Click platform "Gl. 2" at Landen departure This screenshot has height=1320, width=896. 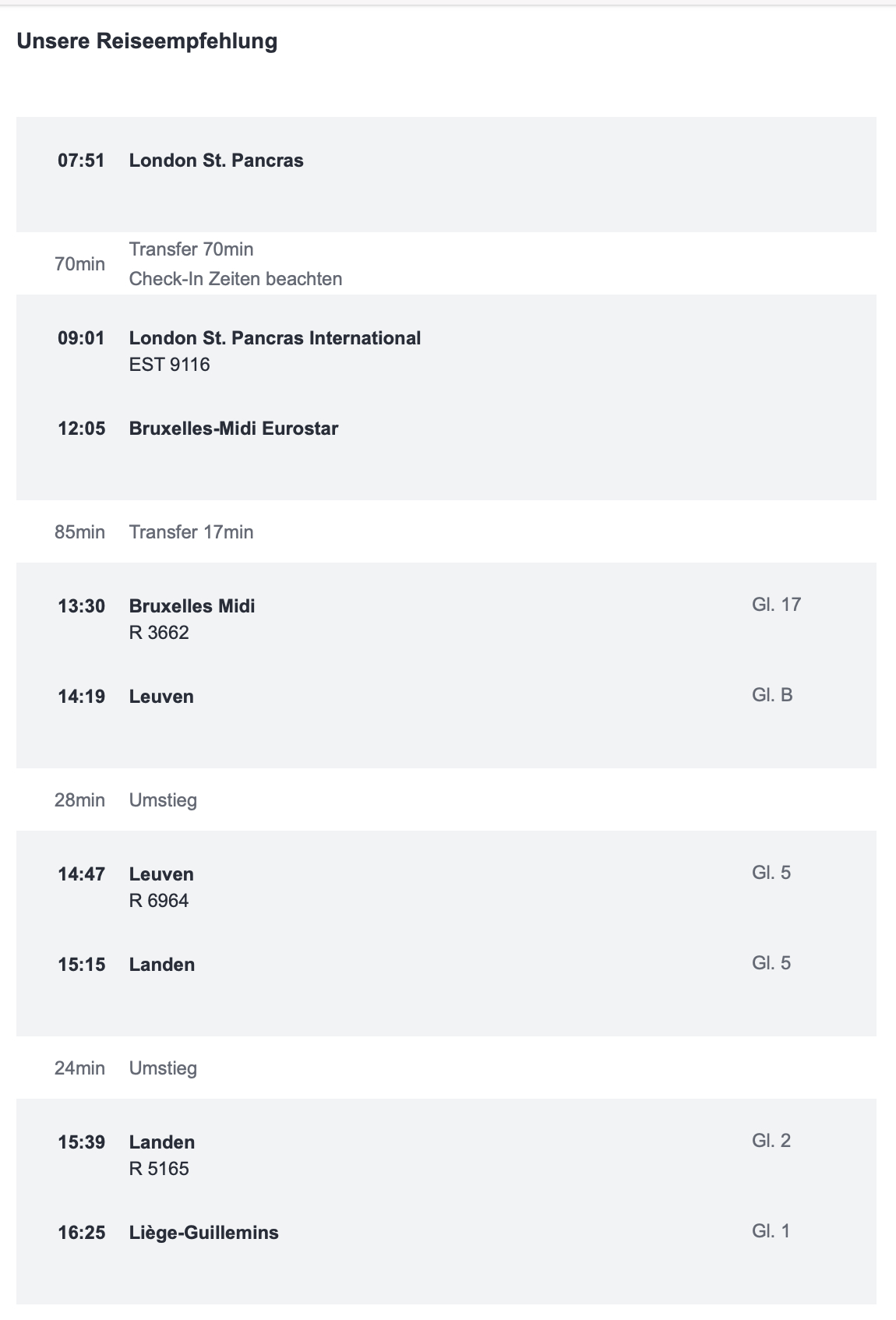[x=771, y=1141]
